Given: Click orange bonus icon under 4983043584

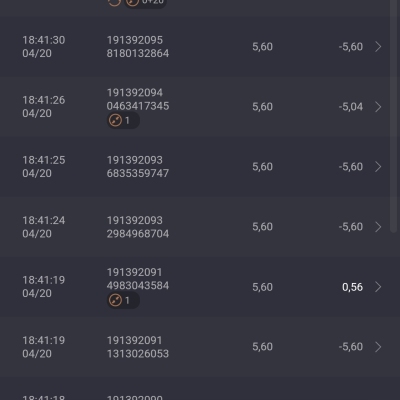Looking at the screenshot, I should 115,300.
